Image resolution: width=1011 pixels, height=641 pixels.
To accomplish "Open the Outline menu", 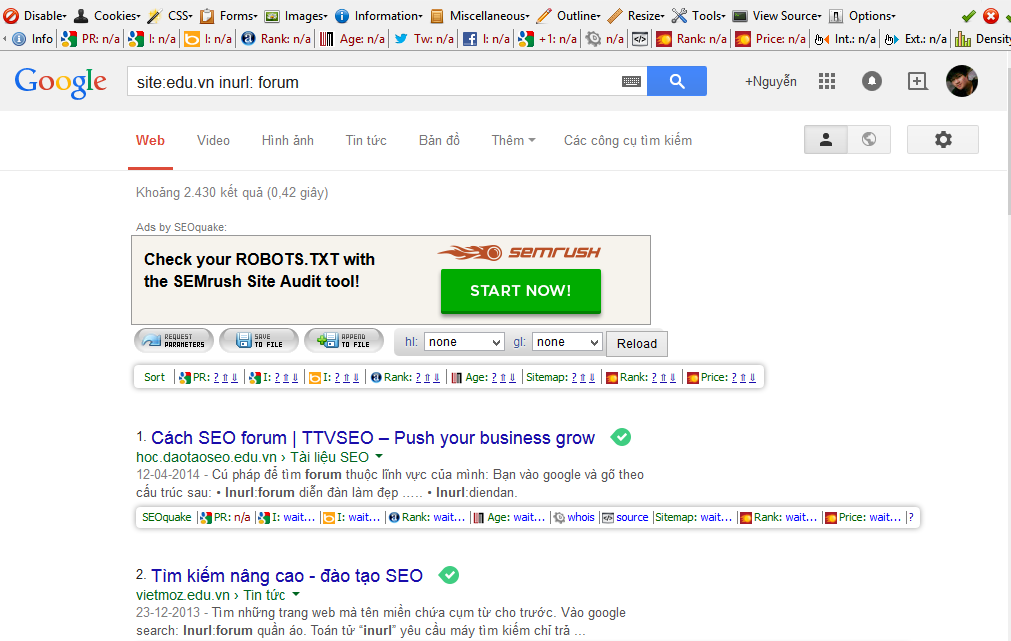I will (x=569, y=15).
